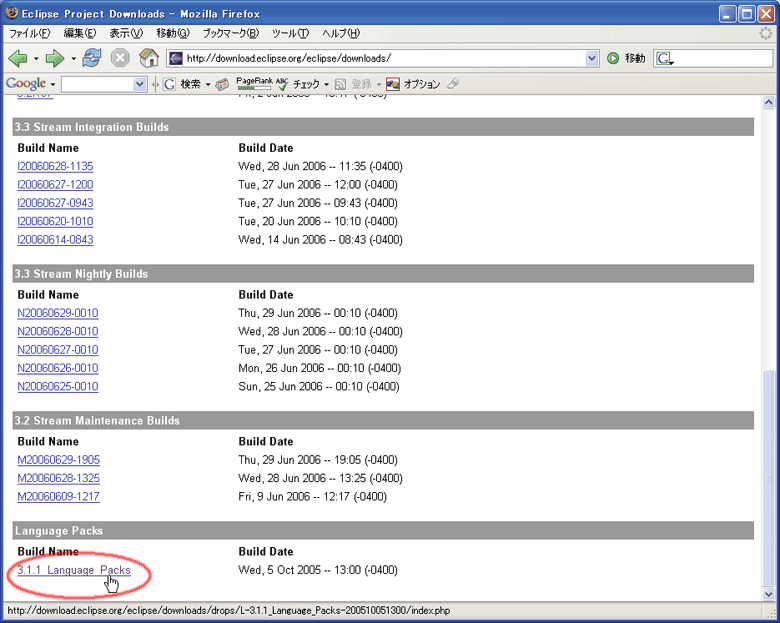Screen dimensions: 780x623
Task: Open the Back button history dropdown arrow
Action: tap(36, 59)
